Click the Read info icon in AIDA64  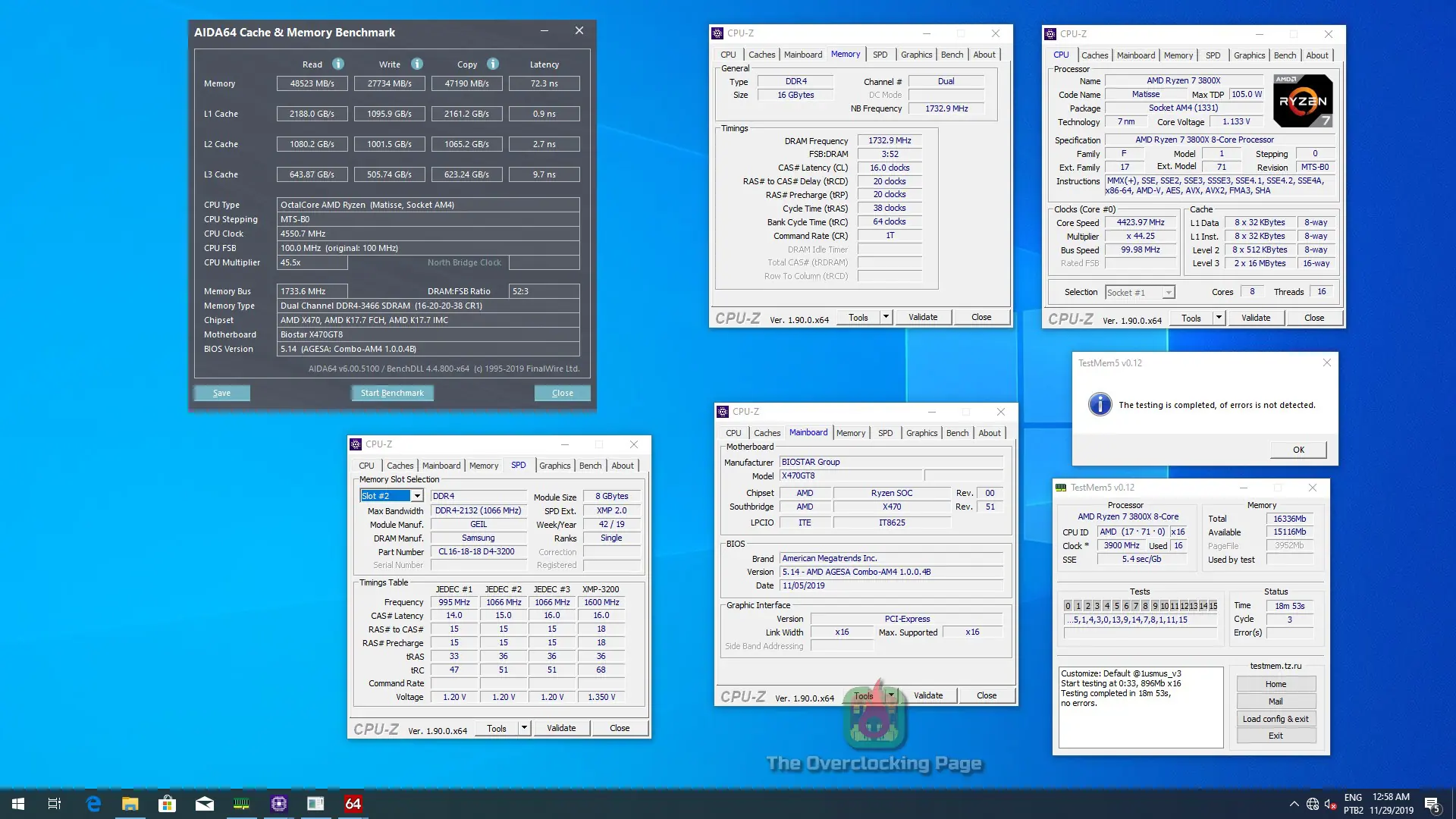[x=338, y=64]
